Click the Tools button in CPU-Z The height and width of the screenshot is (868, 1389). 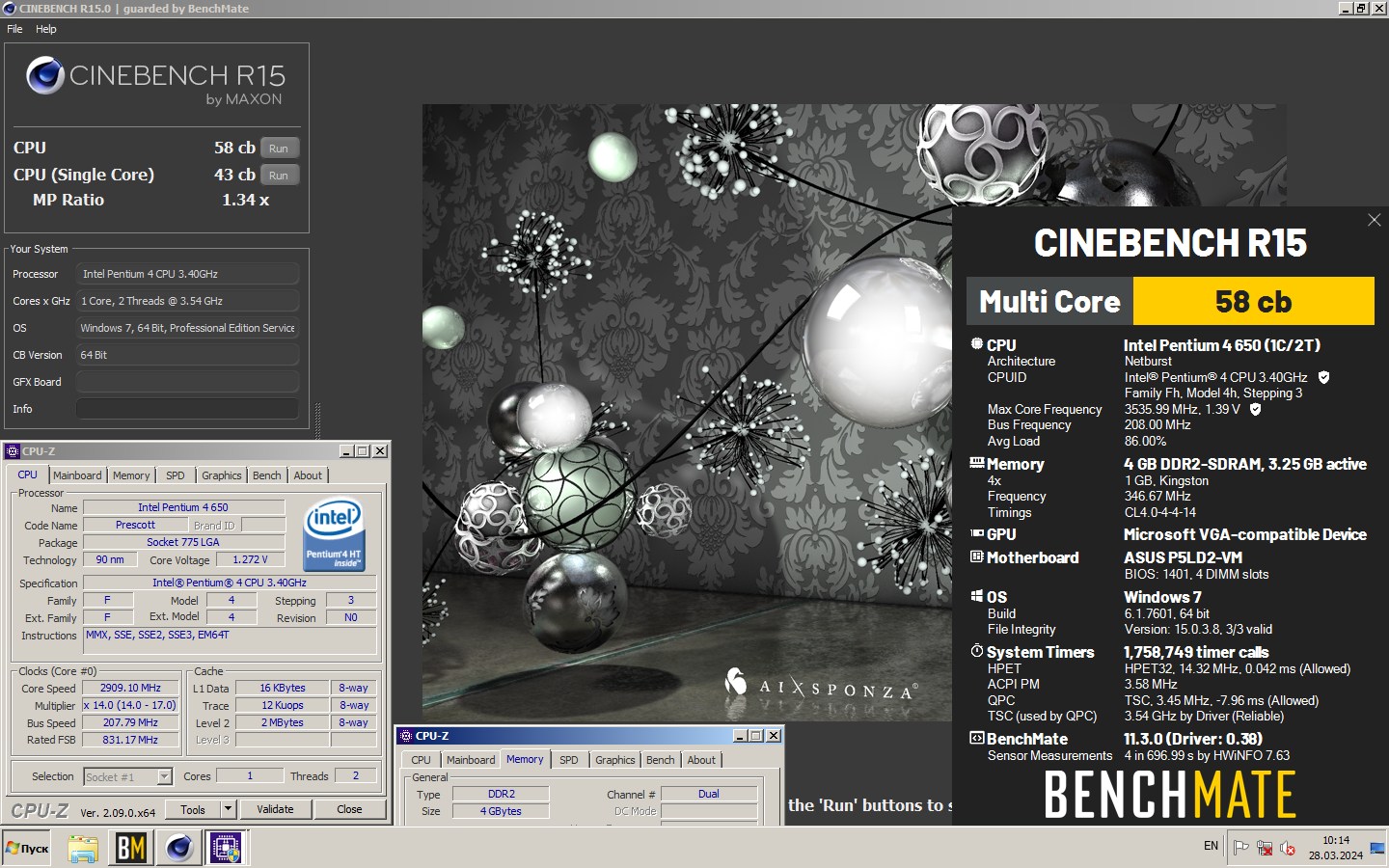(x=193, y=809)
